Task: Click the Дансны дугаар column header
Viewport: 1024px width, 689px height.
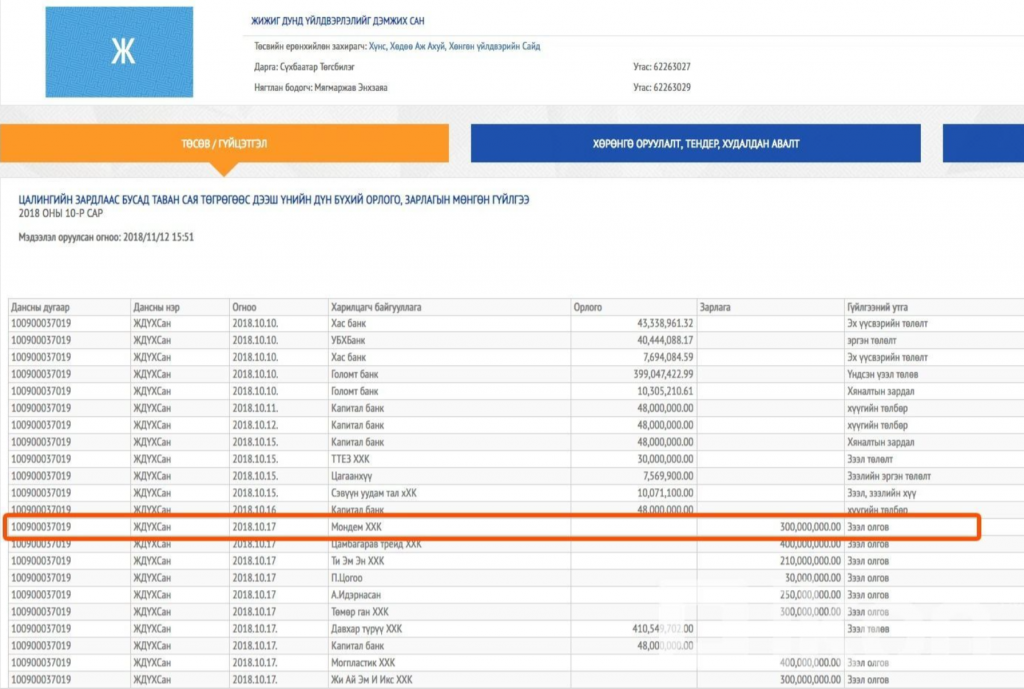Action: click(40, 306)
